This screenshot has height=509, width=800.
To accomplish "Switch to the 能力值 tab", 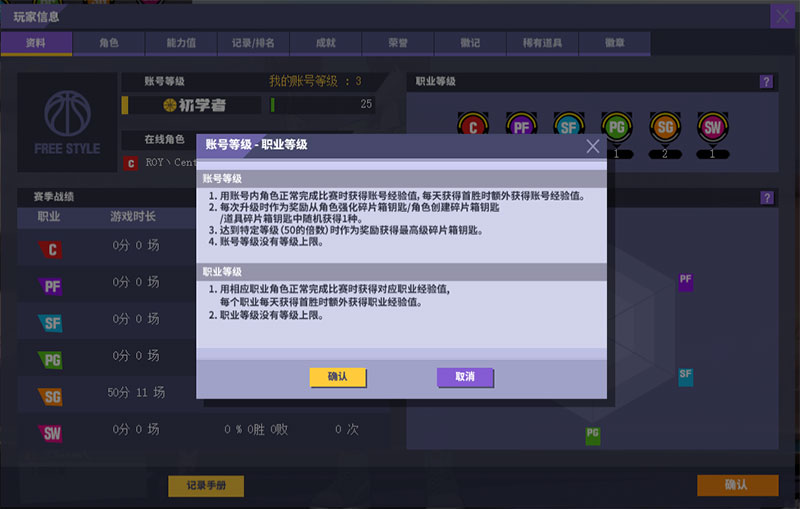I will pyautogui.click(x=181, y=43).
